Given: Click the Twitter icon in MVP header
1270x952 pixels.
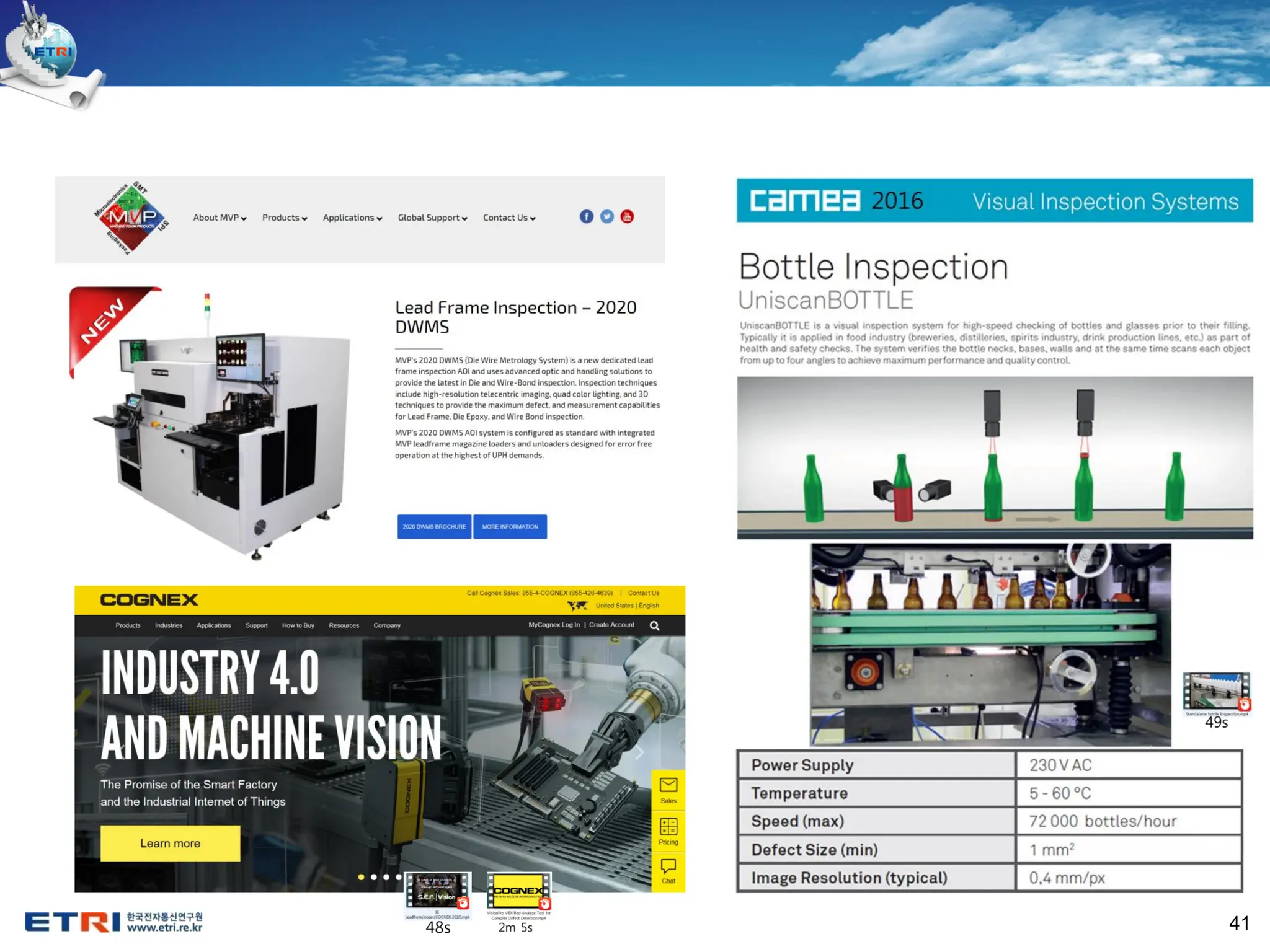Looking at the screenshot, I should [x=606, y=216].
